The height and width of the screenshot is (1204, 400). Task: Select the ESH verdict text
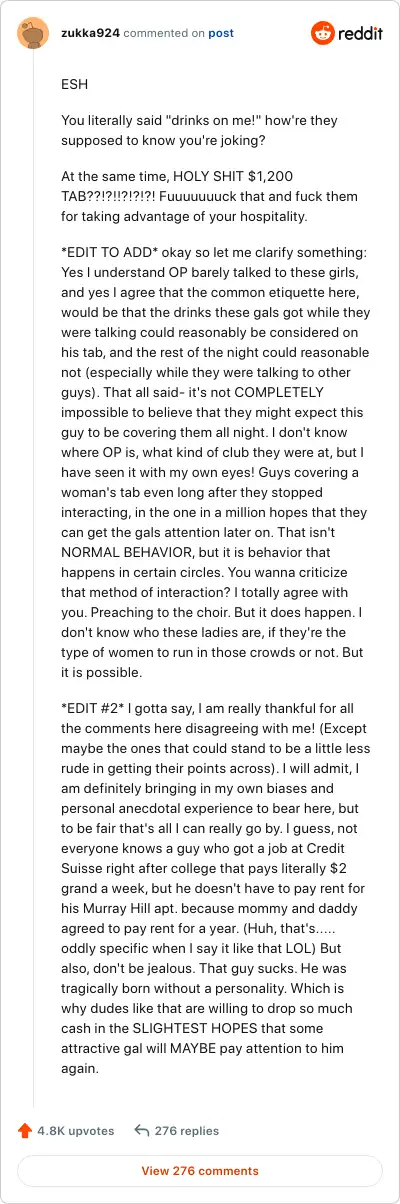click(74, 83)
